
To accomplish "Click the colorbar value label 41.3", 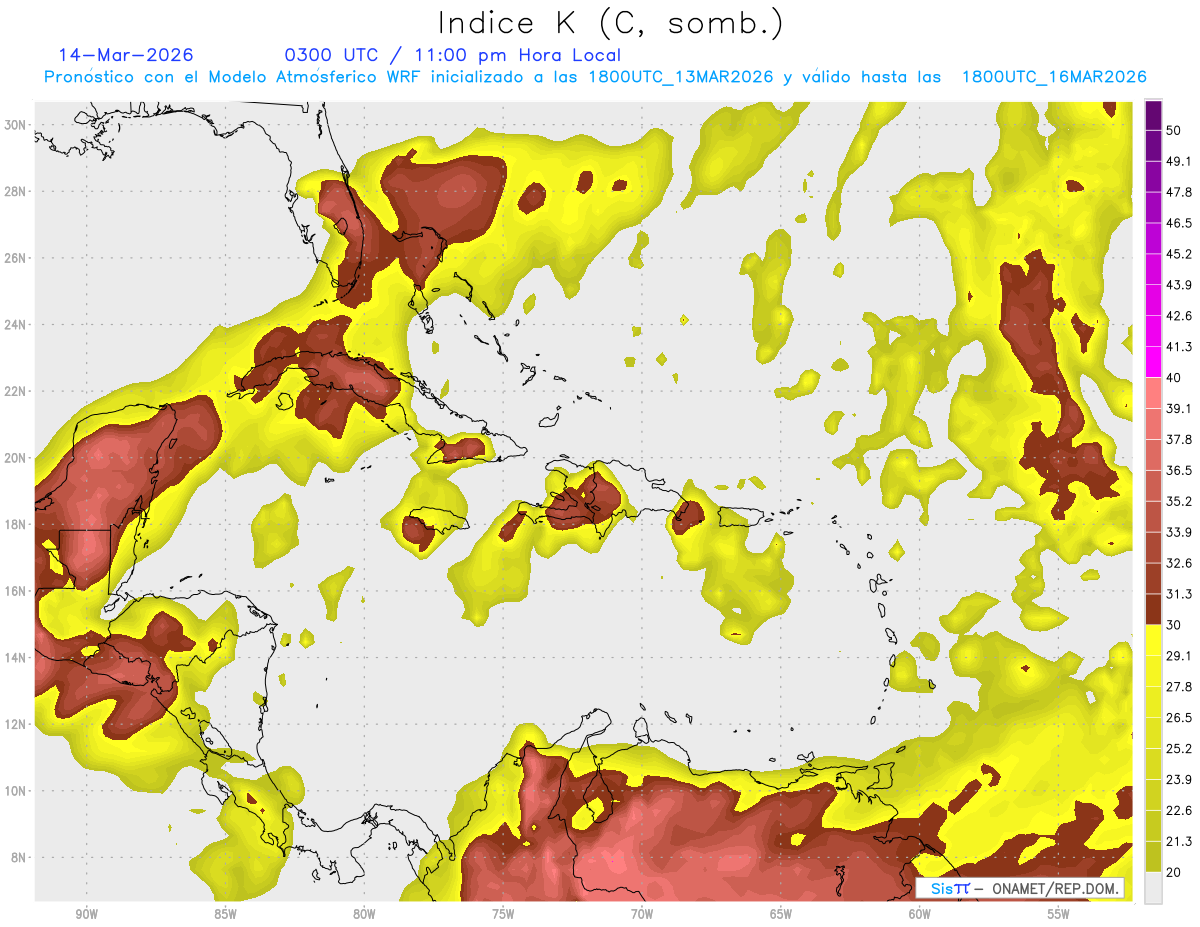I will coord(1179,347).
